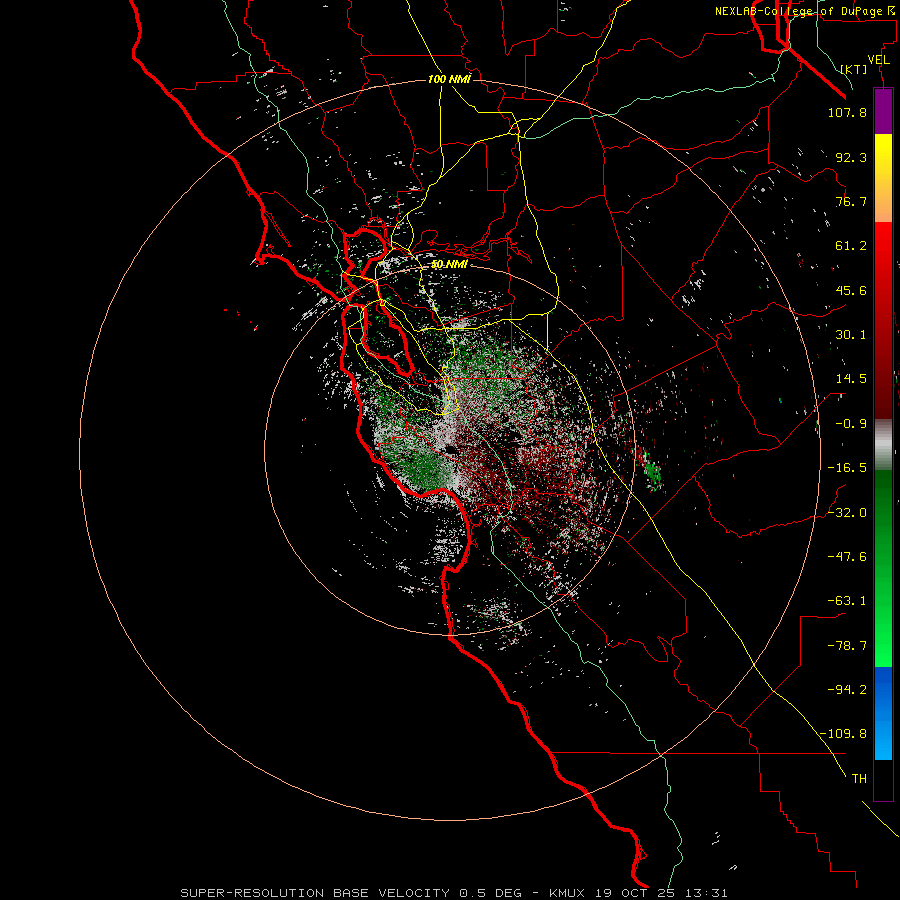Select the 107.8 legend value
The height and width of the screenshot is (900, 900).
click(x=847, y=112)
